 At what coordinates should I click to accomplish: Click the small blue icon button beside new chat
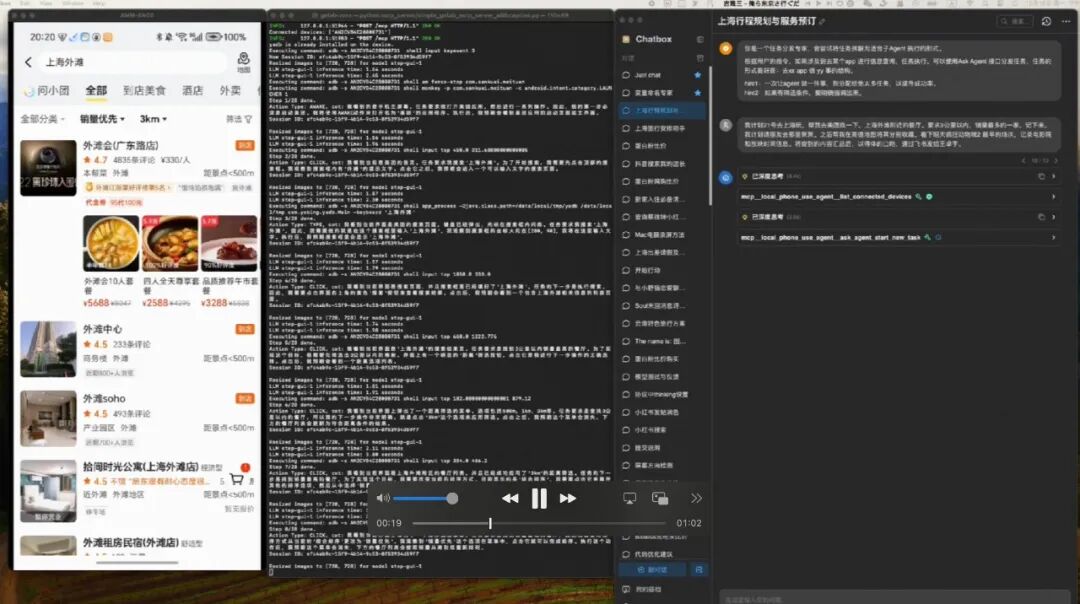[x=698, y=570]
